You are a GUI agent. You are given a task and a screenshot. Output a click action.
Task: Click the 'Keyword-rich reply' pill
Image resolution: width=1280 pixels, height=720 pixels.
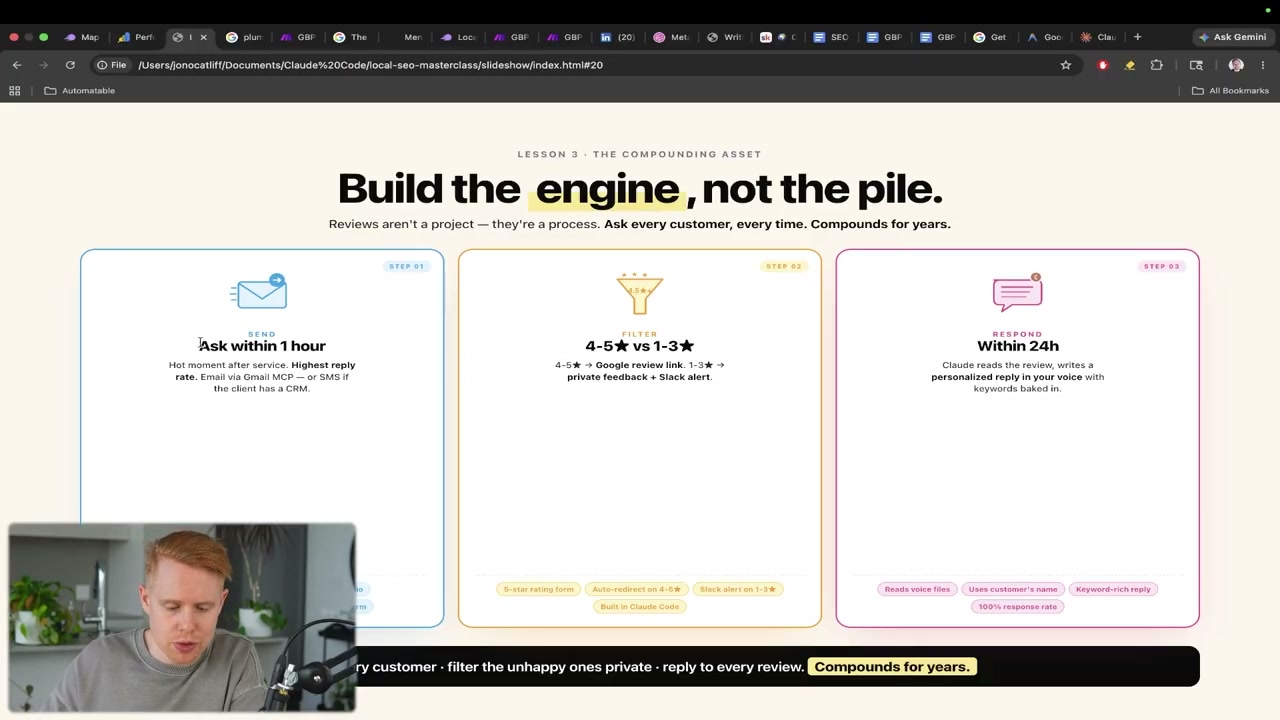click(x=1113, y=589)
